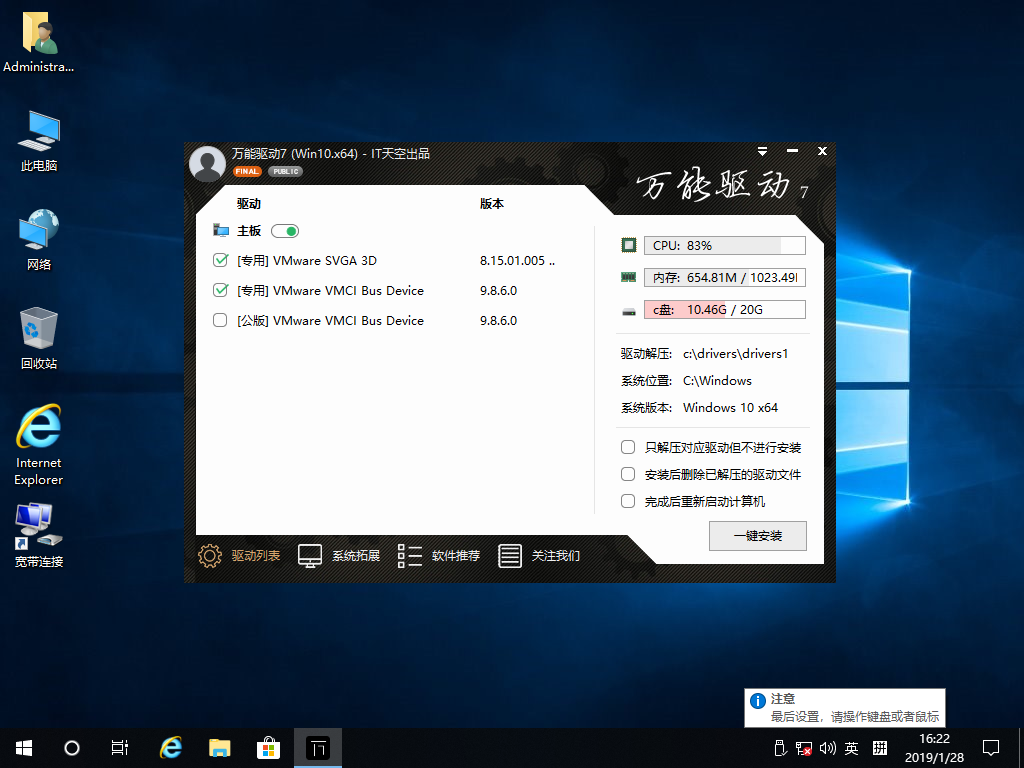
Task: Click the 系统拓展 monitor icon
Action: coord(310,556)
